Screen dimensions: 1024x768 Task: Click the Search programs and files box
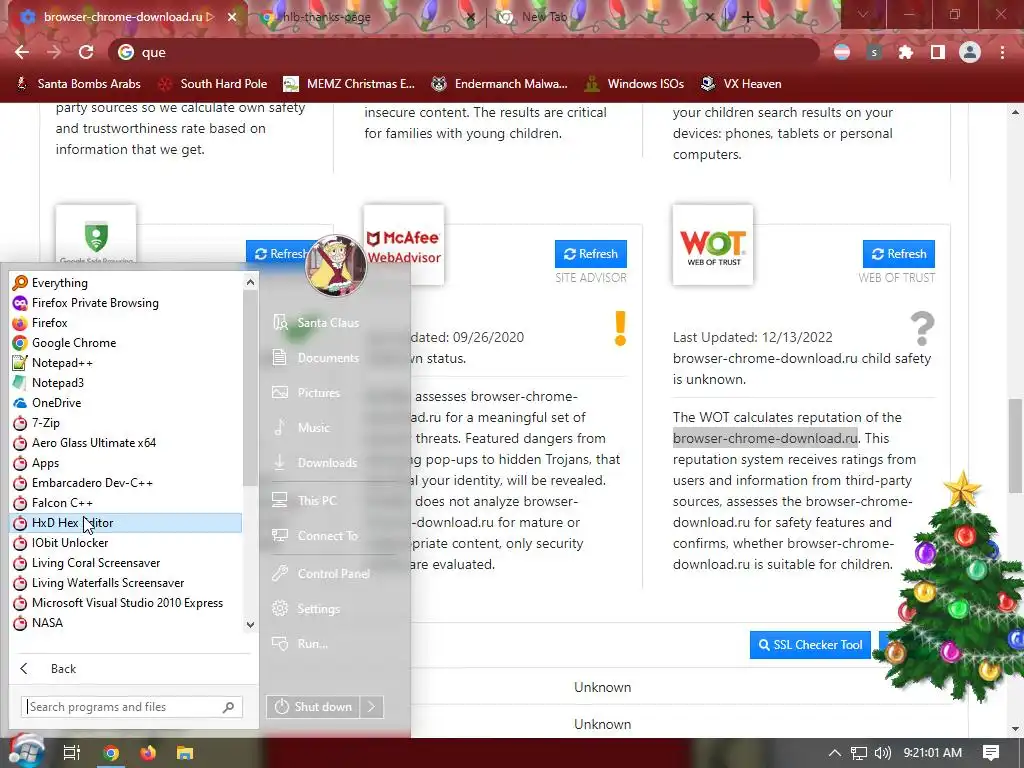click(x=131, y=707)
